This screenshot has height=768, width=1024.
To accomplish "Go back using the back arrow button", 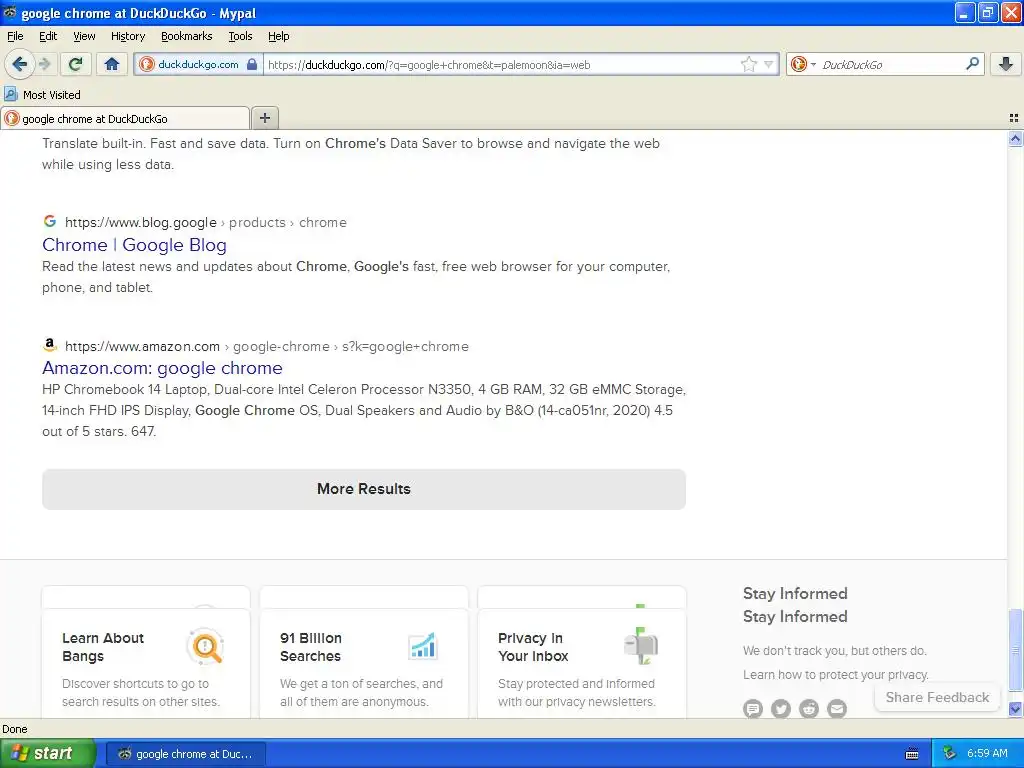I will (x=19, y=64).
